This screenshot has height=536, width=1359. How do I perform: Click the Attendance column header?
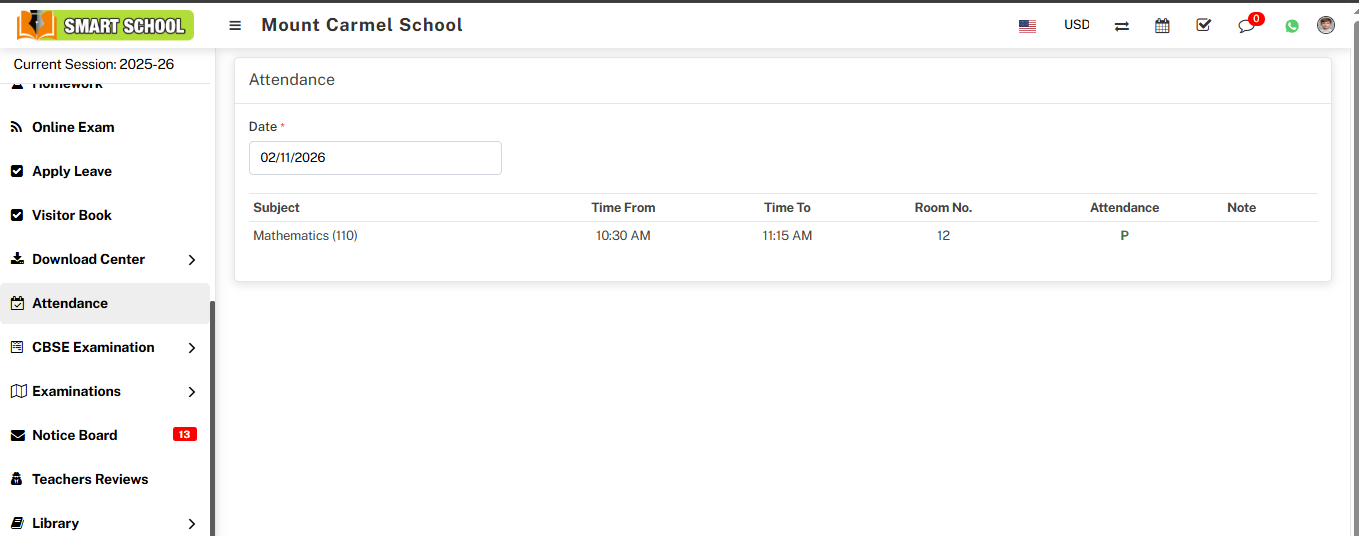(1124, 208)
